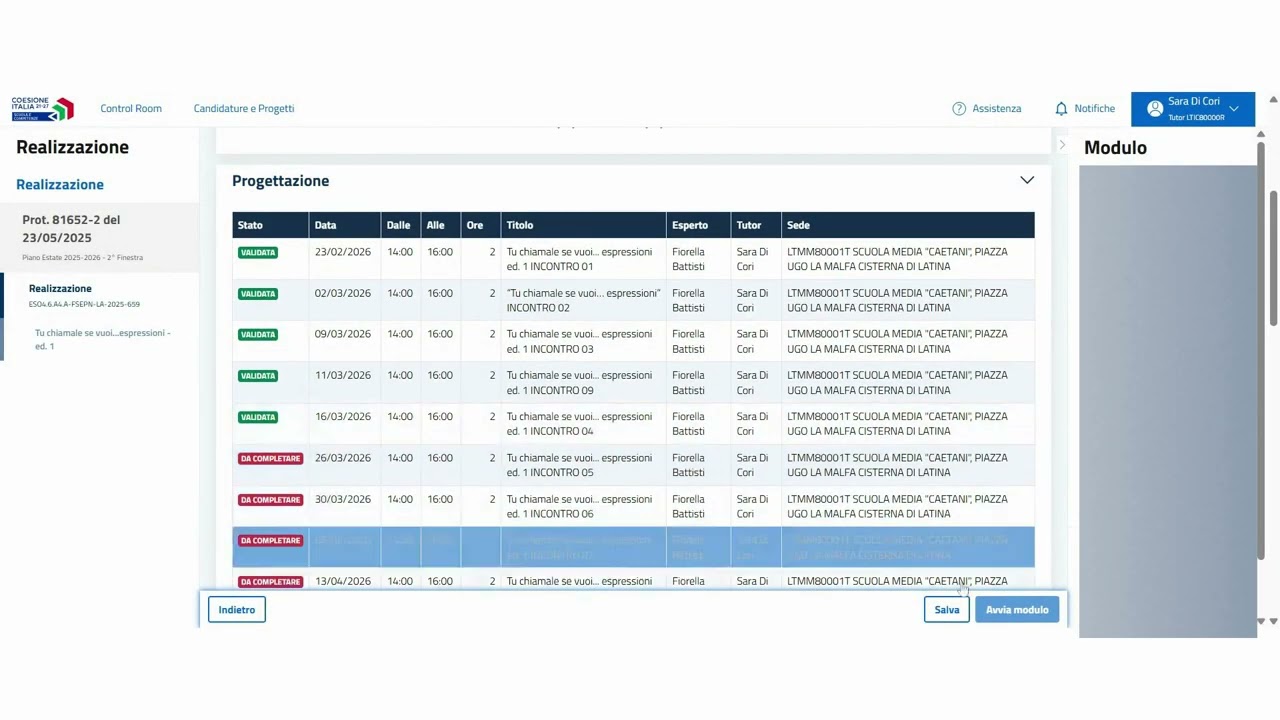
Task: Open the sidebar module 'Tu chiamale se vuoi...espressioni - ed. 1'
Action: click(103, 339)
